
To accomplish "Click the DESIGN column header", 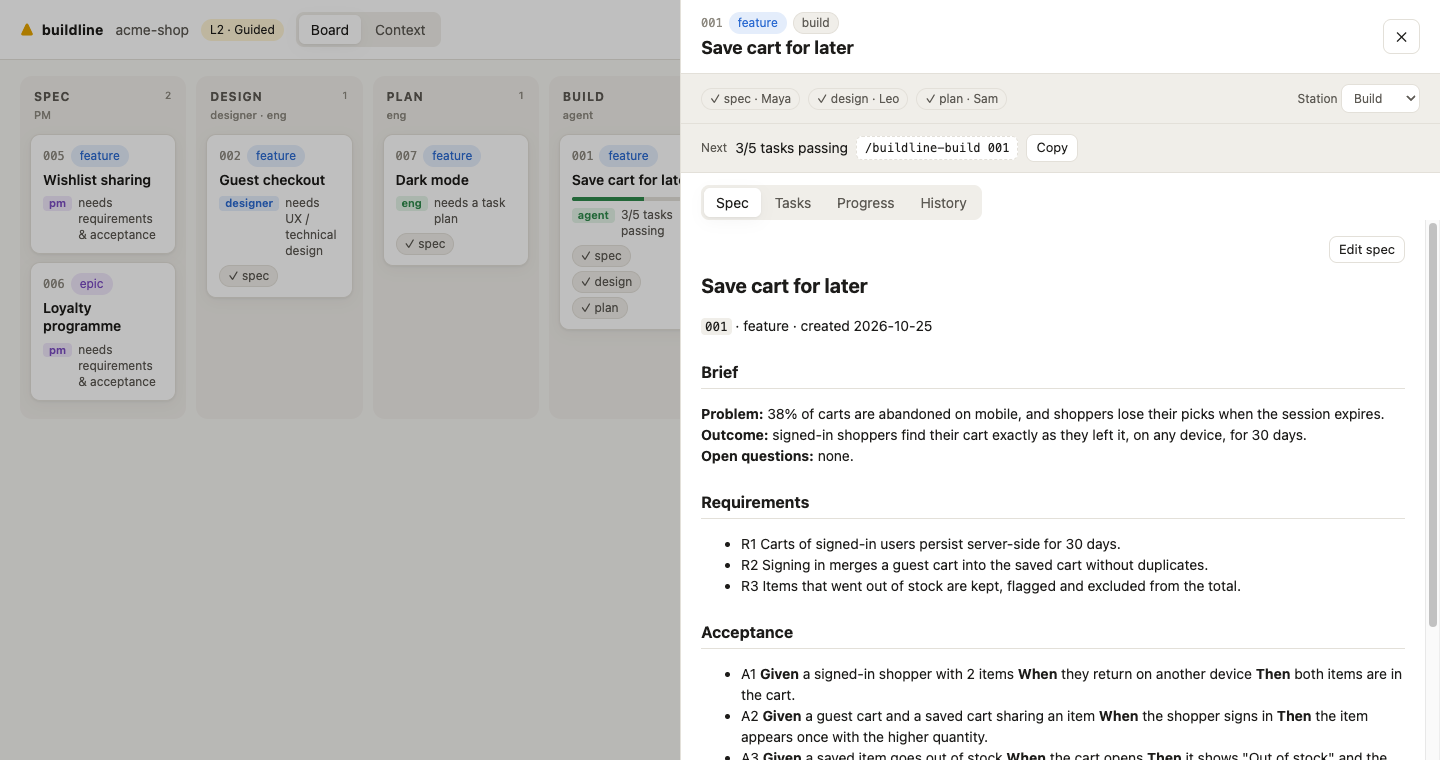I will point(236,97).
